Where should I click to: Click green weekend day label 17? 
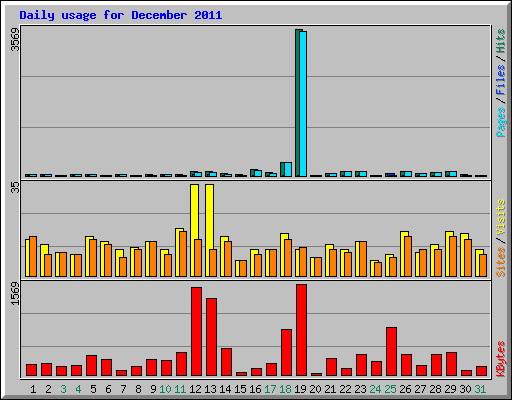tap(270, 389)
